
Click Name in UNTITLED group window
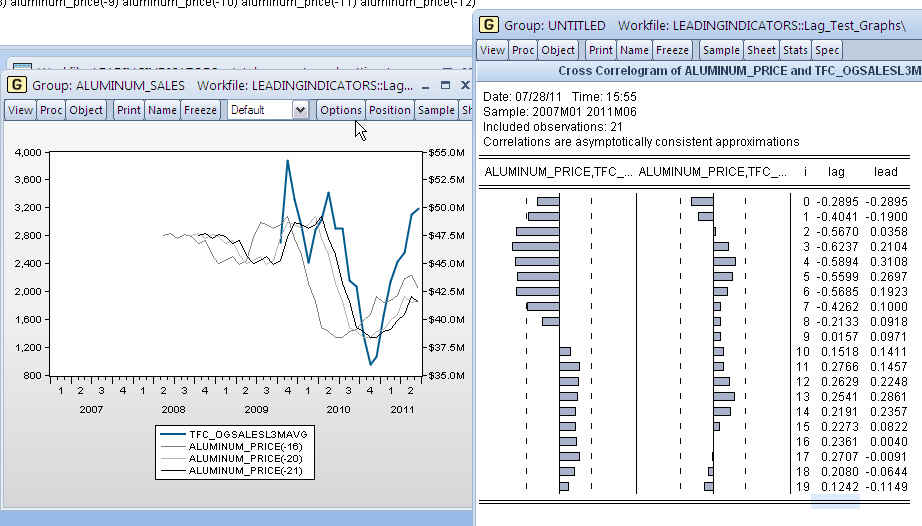point(634,50)
